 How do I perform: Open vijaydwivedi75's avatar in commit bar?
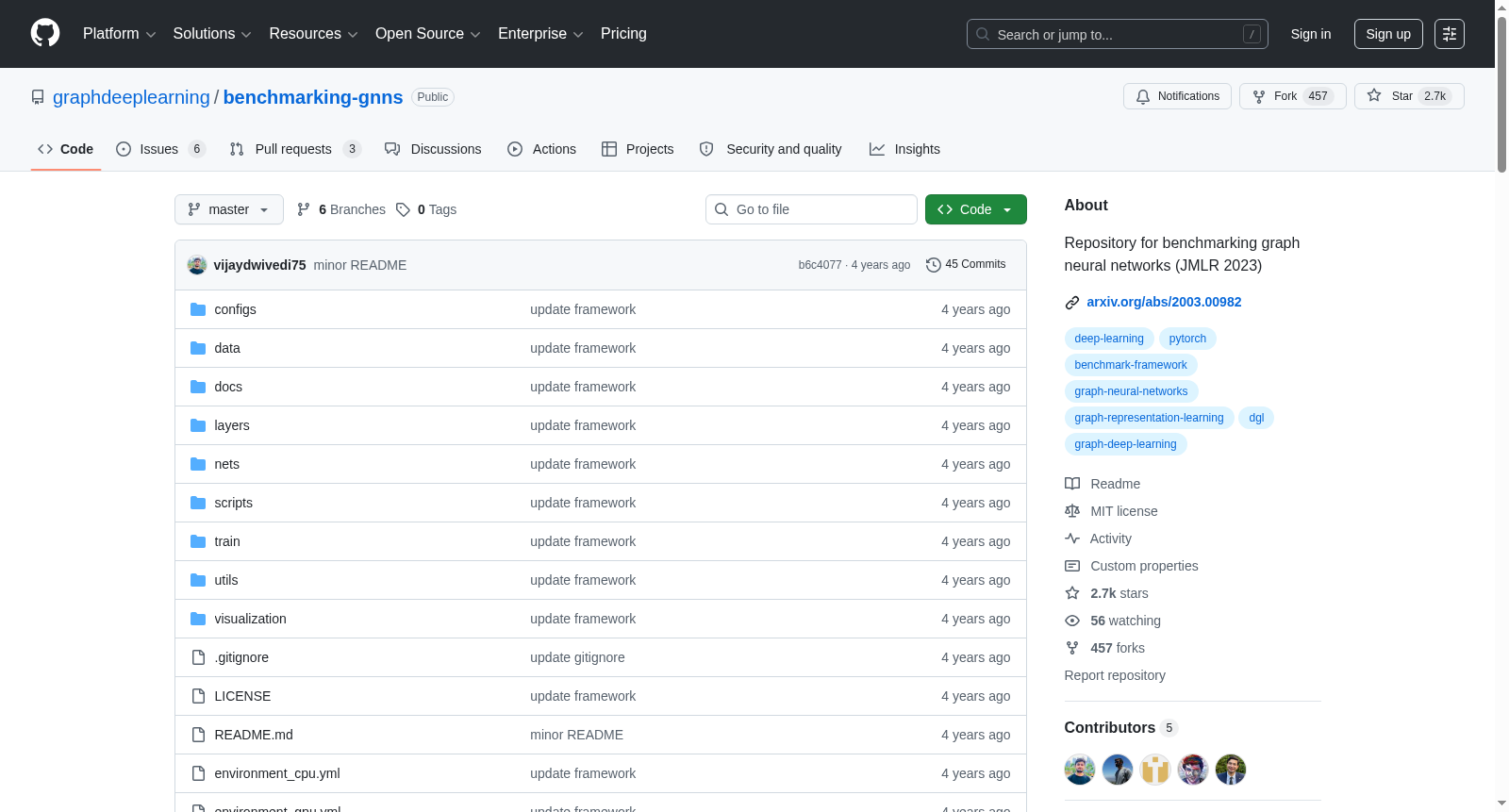tap(197, 265)
